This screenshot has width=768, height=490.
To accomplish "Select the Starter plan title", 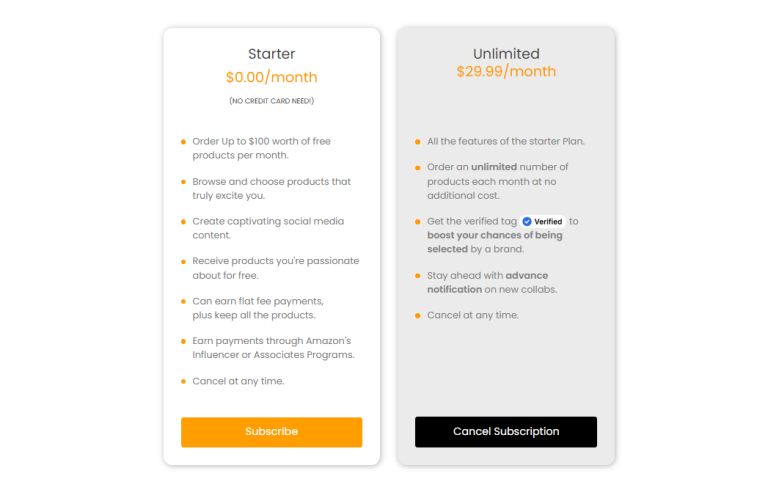I will pos(271,54).
